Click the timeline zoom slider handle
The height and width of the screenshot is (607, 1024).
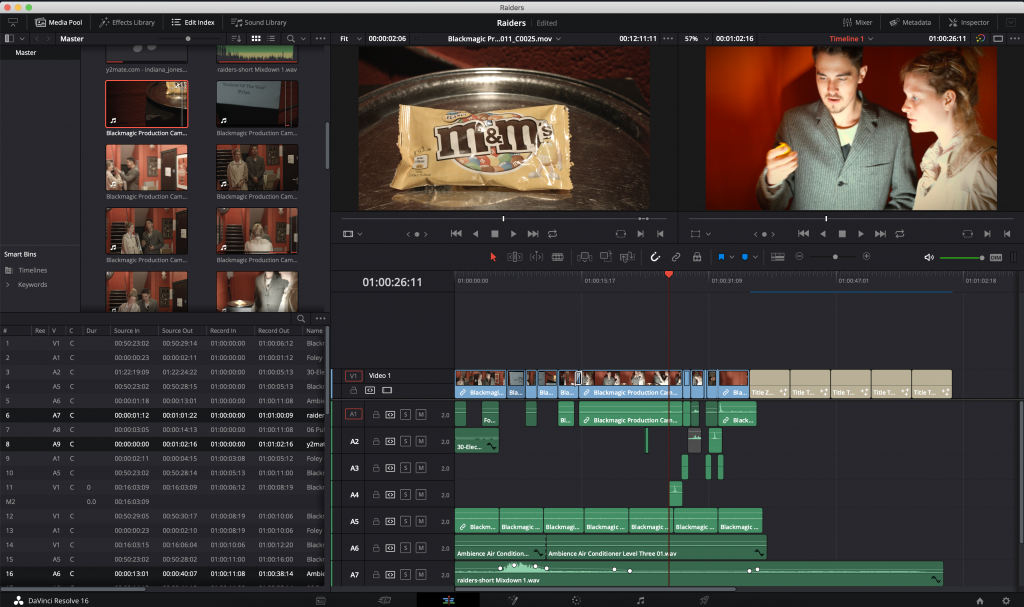point(835,257)
